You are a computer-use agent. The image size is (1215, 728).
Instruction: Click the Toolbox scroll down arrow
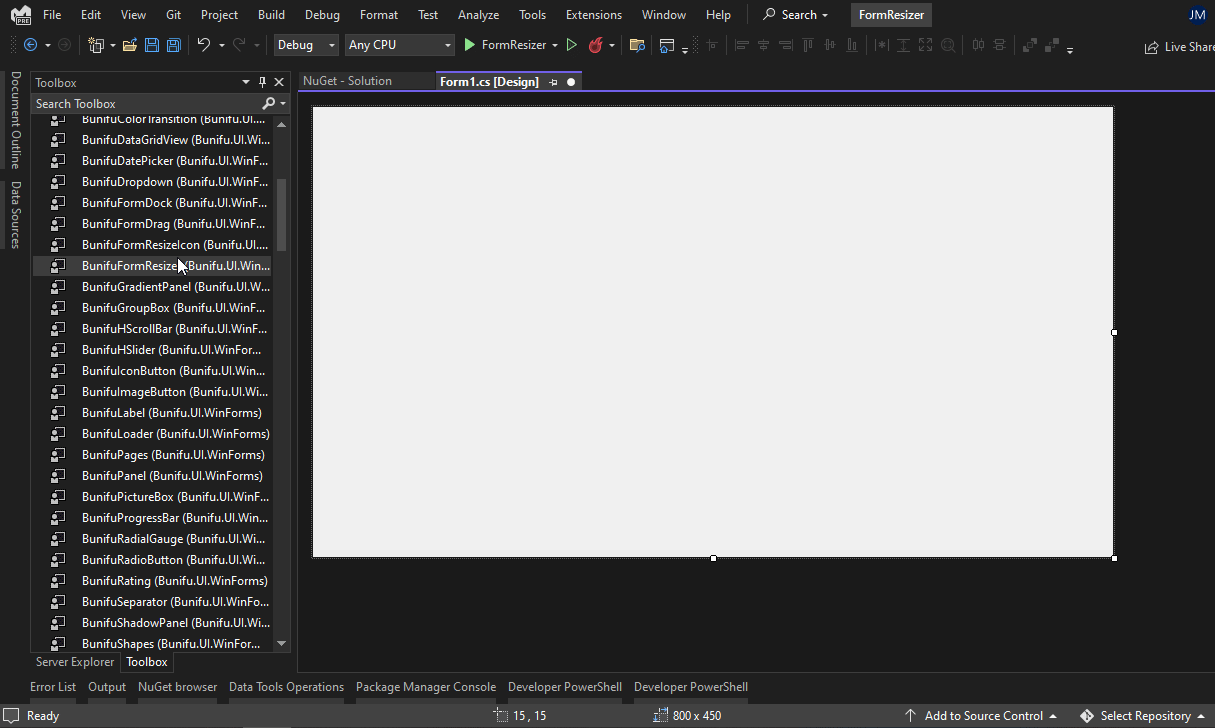[282, 643]
